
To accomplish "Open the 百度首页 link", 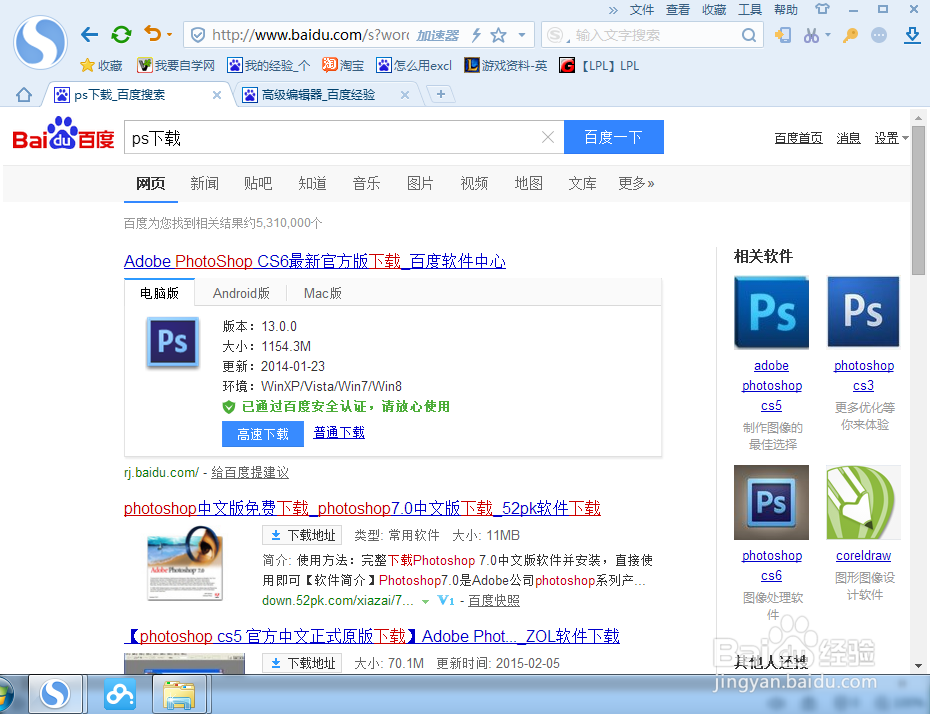I will [798, 138].
